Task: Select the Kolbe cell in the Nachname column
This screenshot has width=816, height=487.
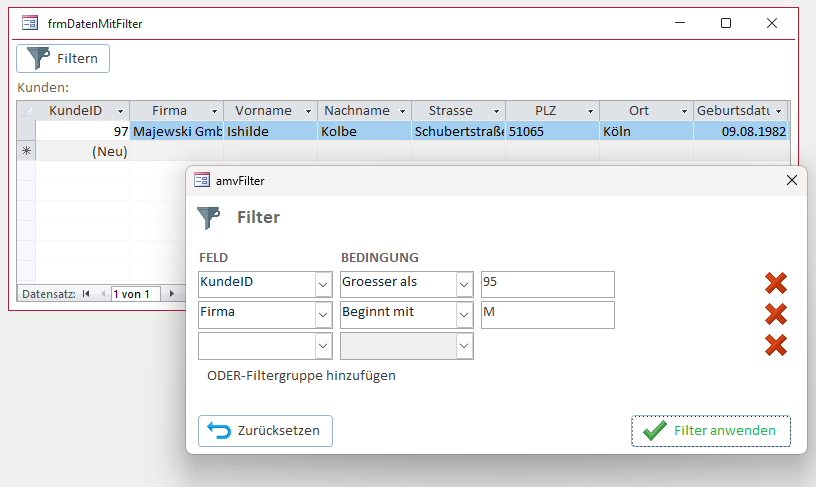Action: point(365,131)
